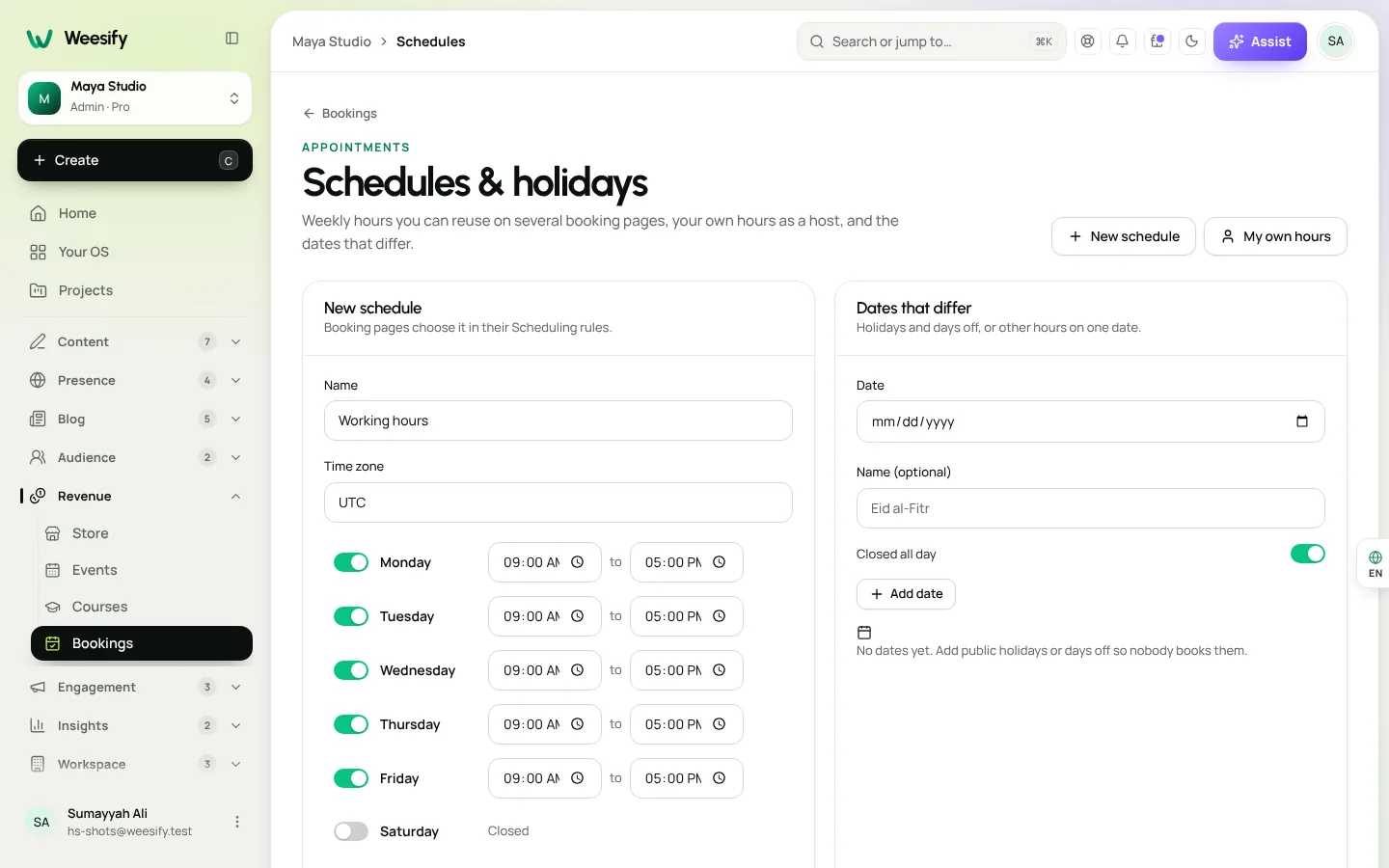
Task: Open Events under Revenue
Action: pyautogui.click(x=142, y=570)
